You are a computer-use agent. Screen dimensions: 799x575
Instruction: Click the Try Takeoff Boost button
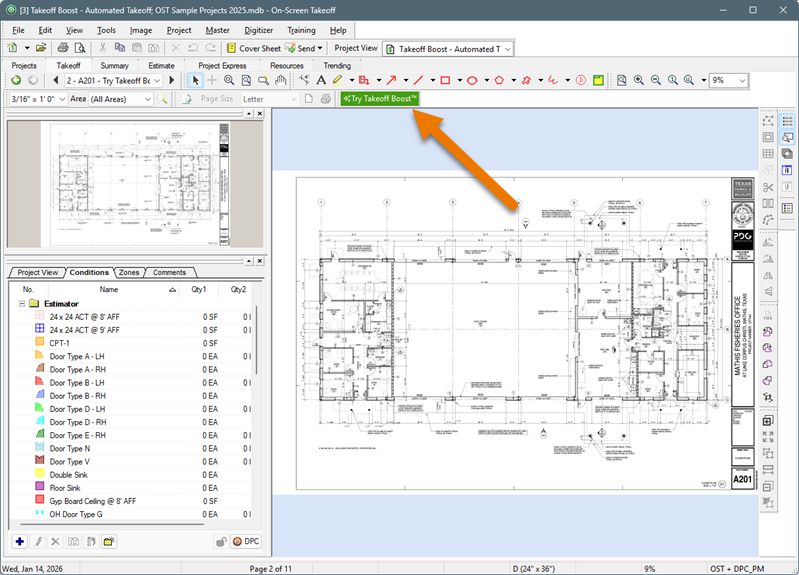[379, 99]
